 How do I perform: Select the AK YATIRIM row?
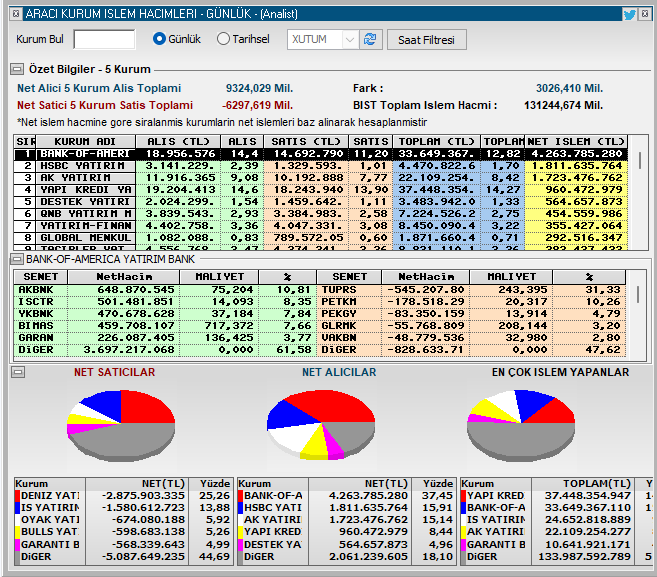tap(321, 178)
